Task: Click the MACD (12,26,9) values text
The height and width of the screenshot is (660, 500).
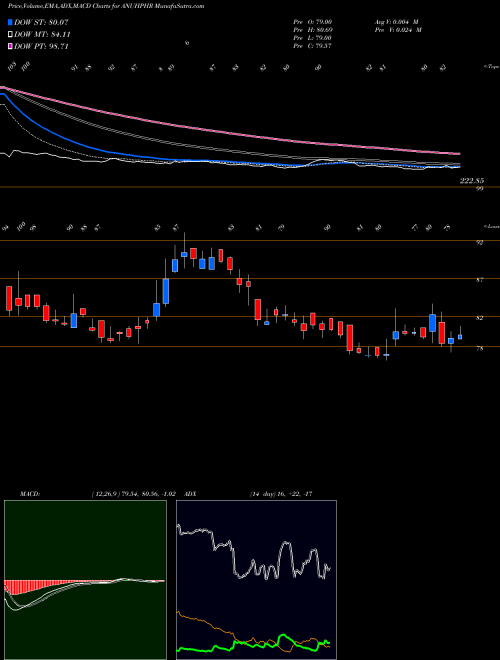Action: [133, 494]
